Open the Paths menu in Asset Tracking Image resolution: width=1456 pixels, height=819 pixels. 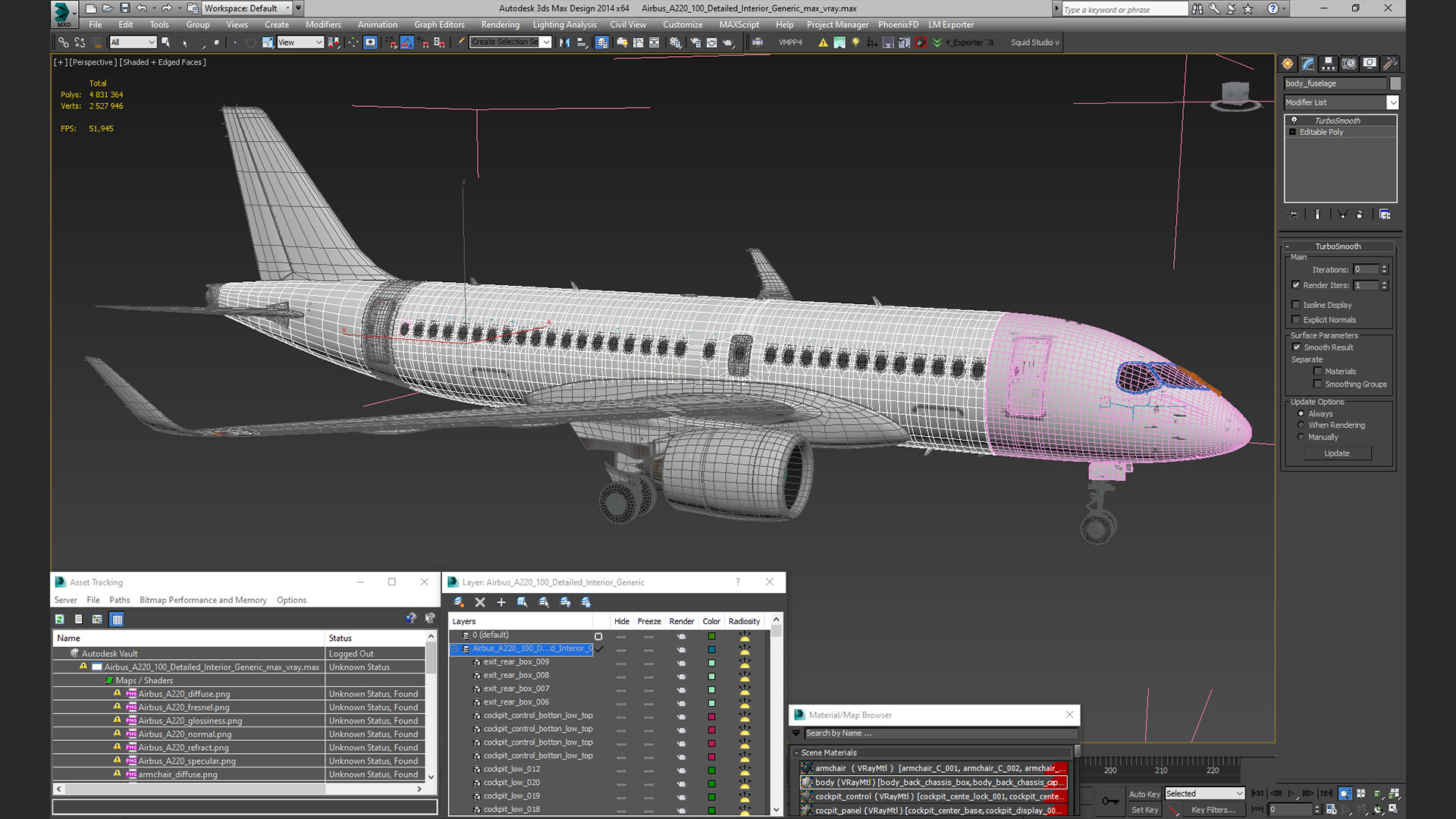119,600
